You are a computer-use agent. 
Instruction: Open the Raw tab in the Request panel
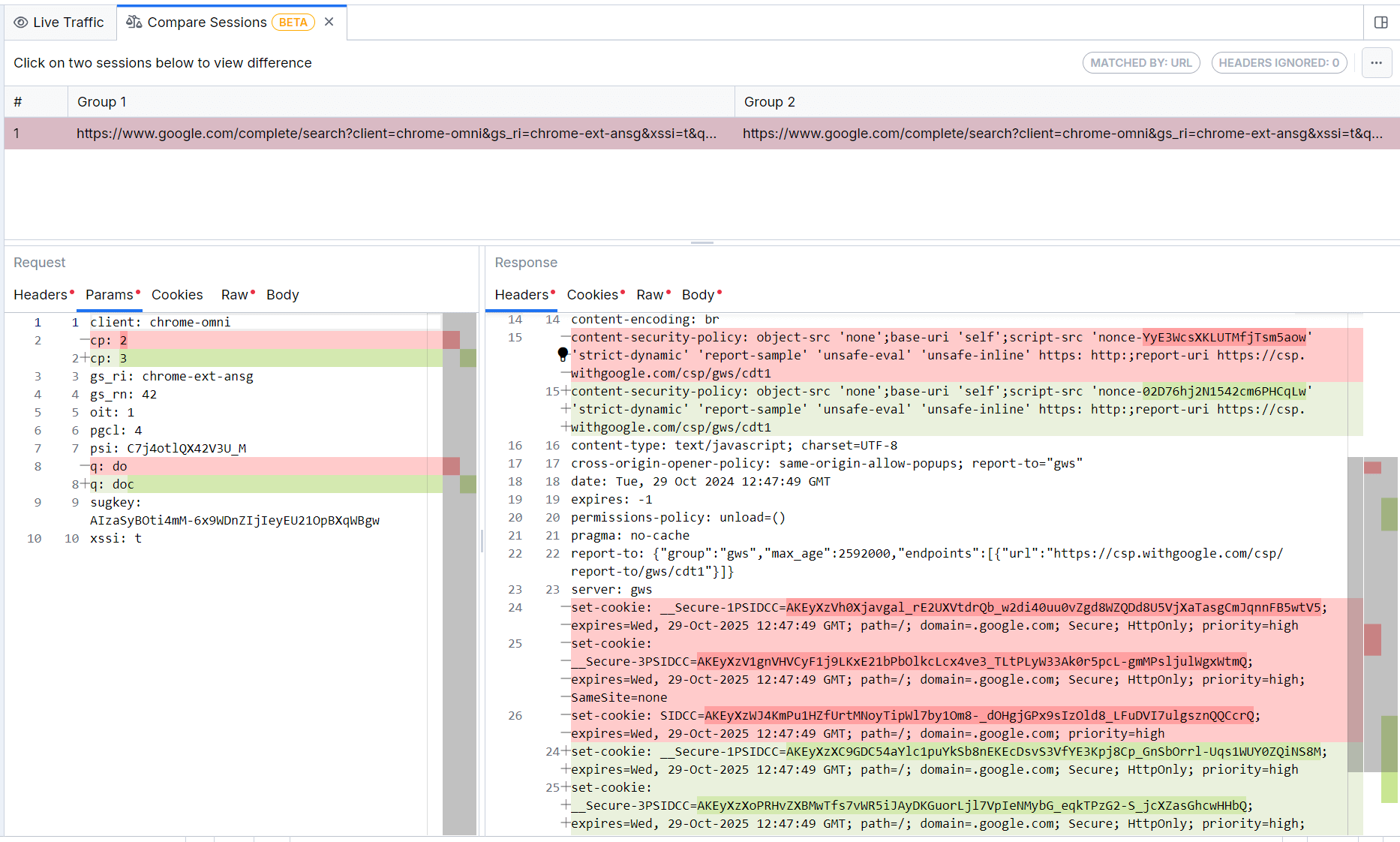(x=233, y=294)
